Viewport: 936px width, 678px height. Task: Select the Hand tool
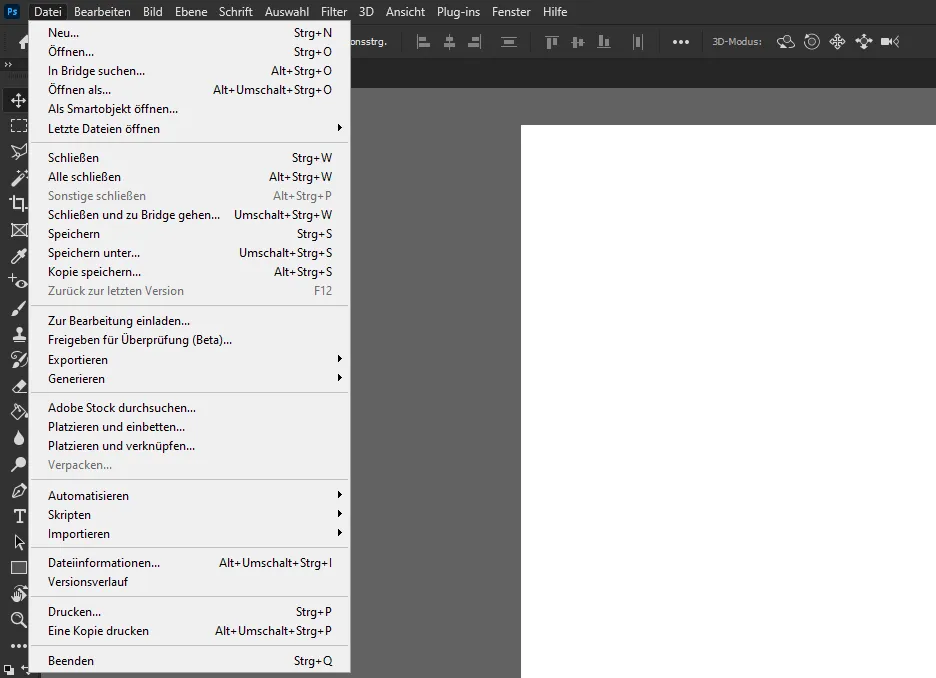[x=19, y=594]
